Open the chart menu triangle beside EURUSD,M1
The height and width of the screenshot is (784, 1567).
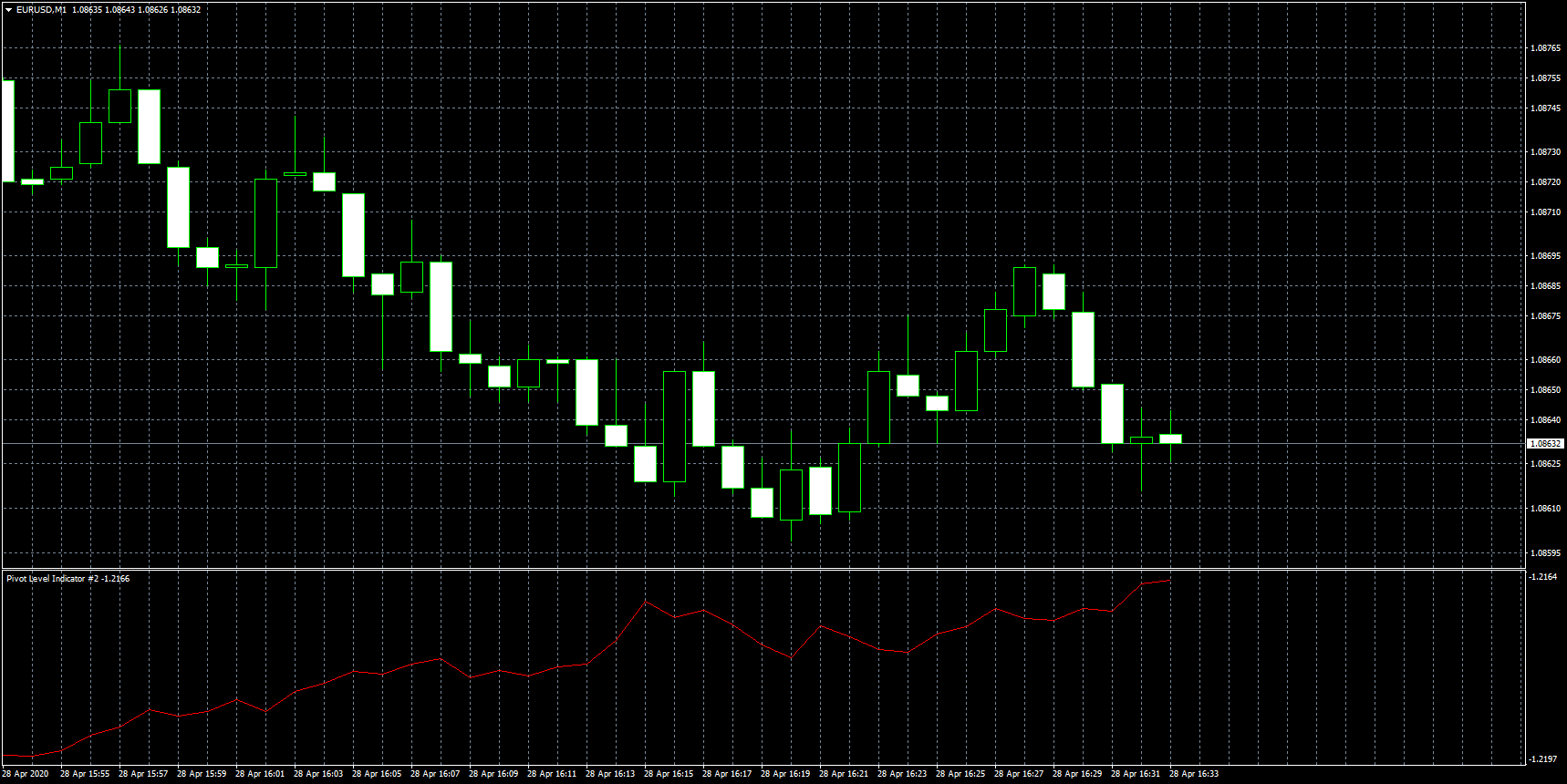(8, 10)
